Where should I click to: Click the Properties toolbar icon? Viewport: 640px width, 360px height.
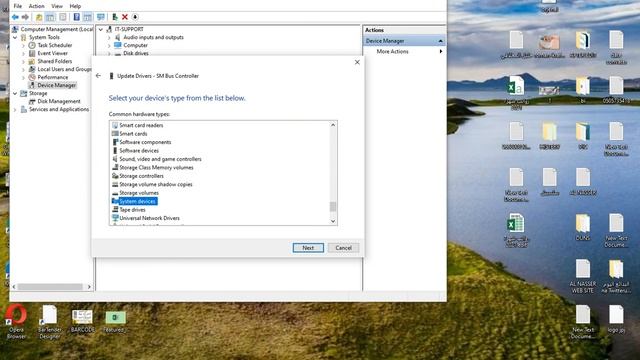pos(62,17)
